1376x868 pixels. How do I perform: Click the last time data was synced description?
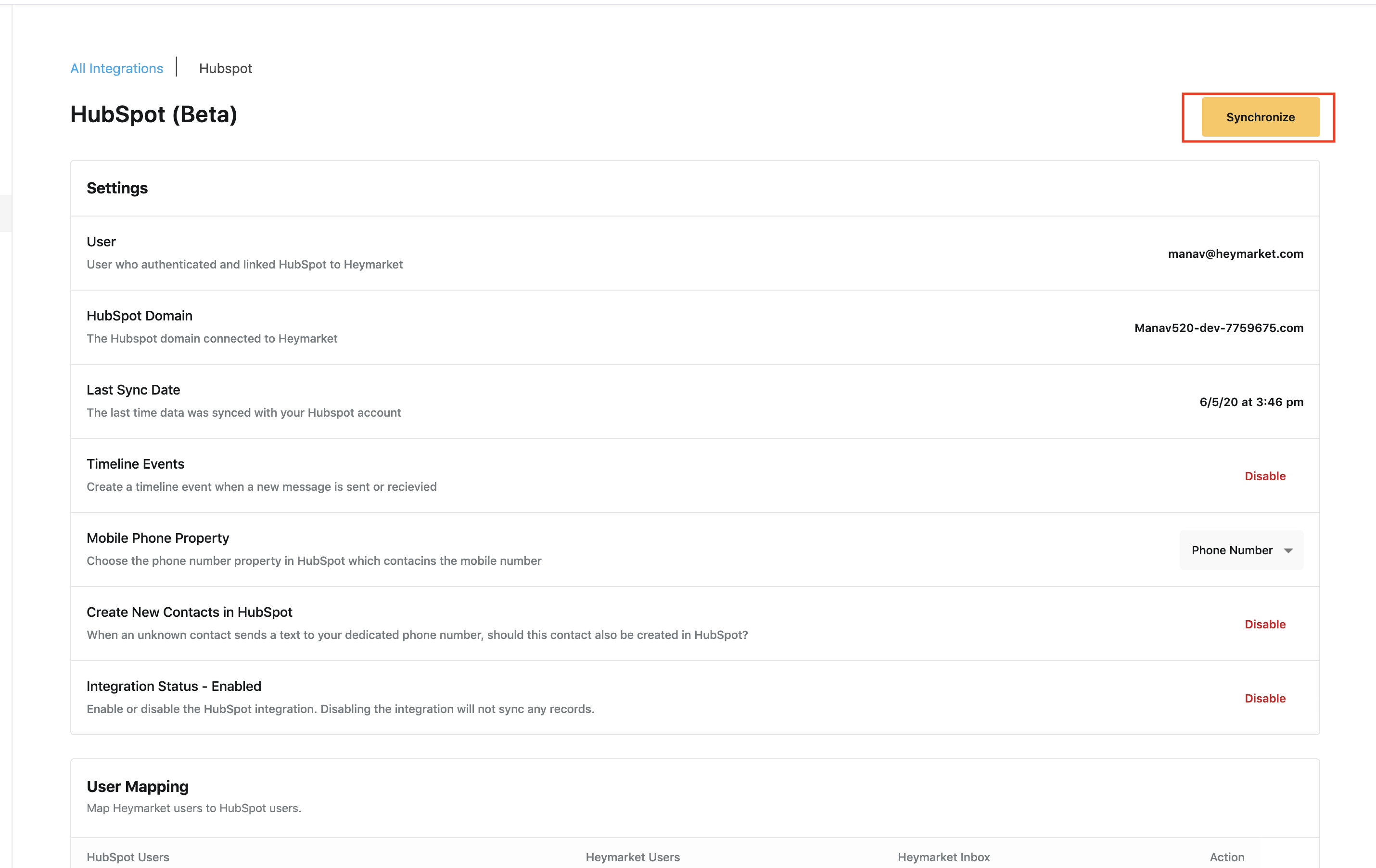click(x=244, y=412)
